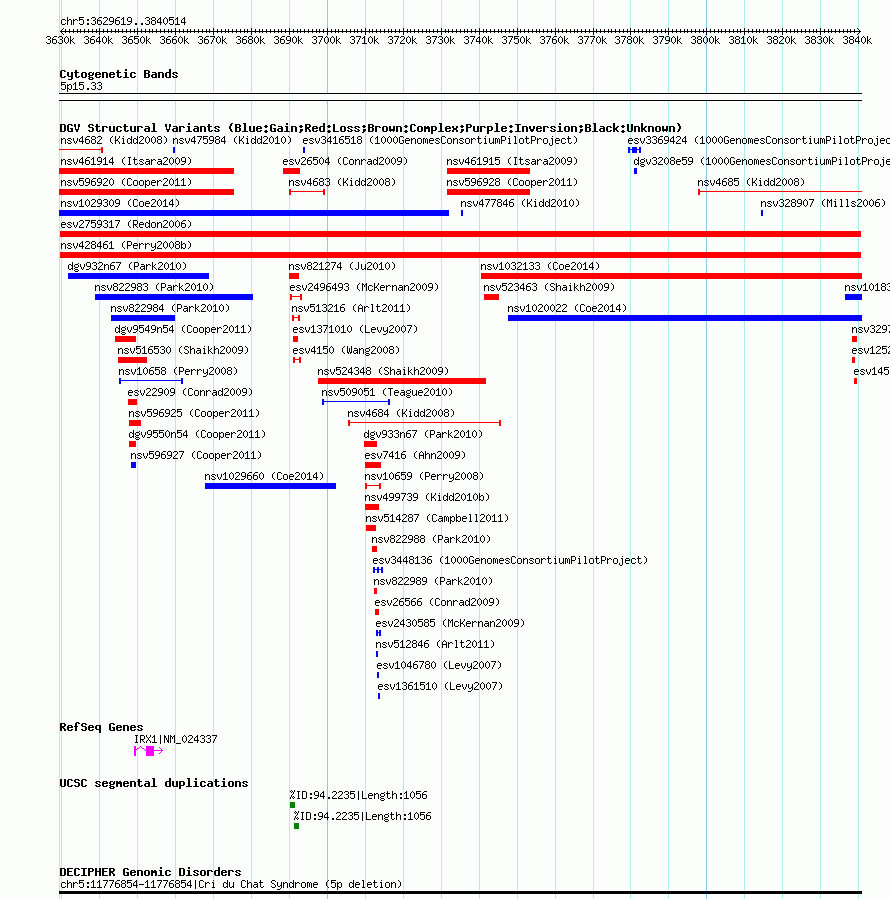Click the DGV Structural Variants track title
The height and width of the screenshot is (899, 890).
coord(370,128)
